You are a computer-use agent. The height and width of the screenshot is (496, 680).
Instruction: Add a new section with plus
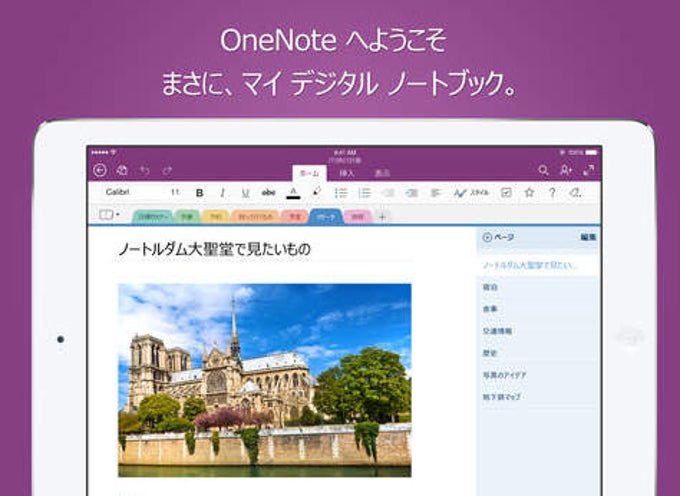tap(382, 216)
